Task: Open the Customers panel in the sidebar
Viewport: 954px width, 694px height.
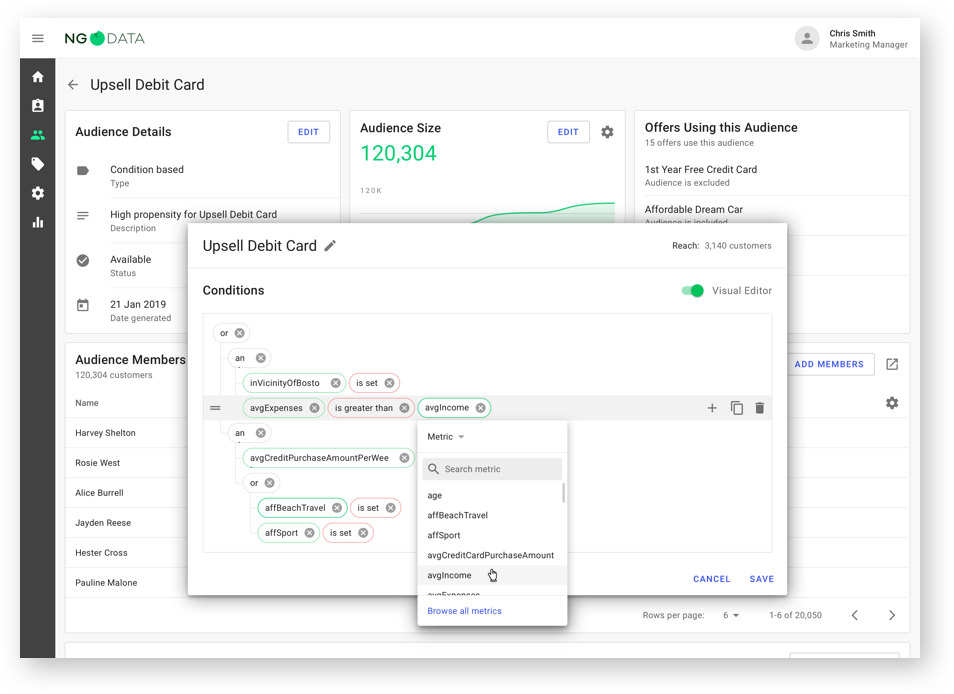Action: tap(37, 105)
